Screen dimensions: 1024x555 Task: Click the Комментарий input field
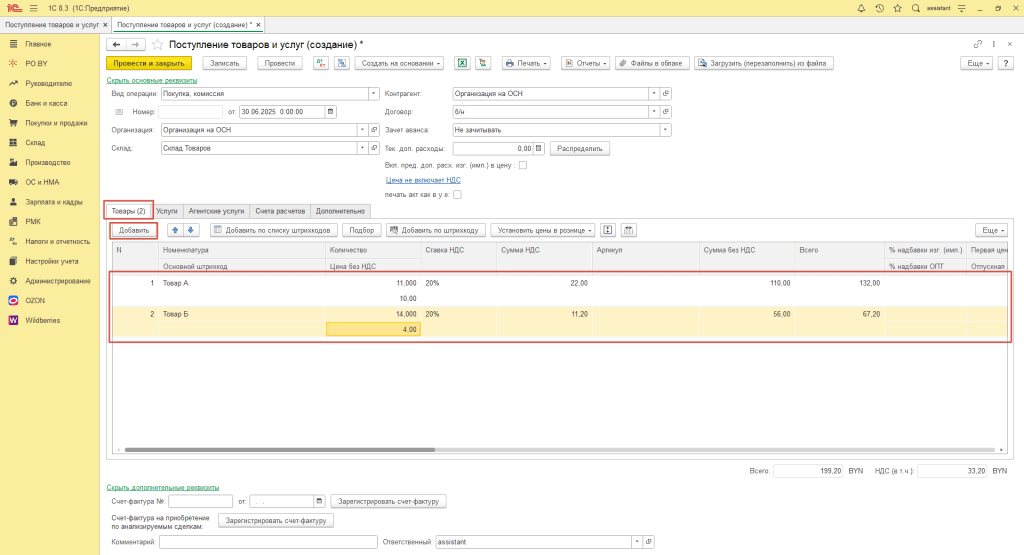pos(268,542)
